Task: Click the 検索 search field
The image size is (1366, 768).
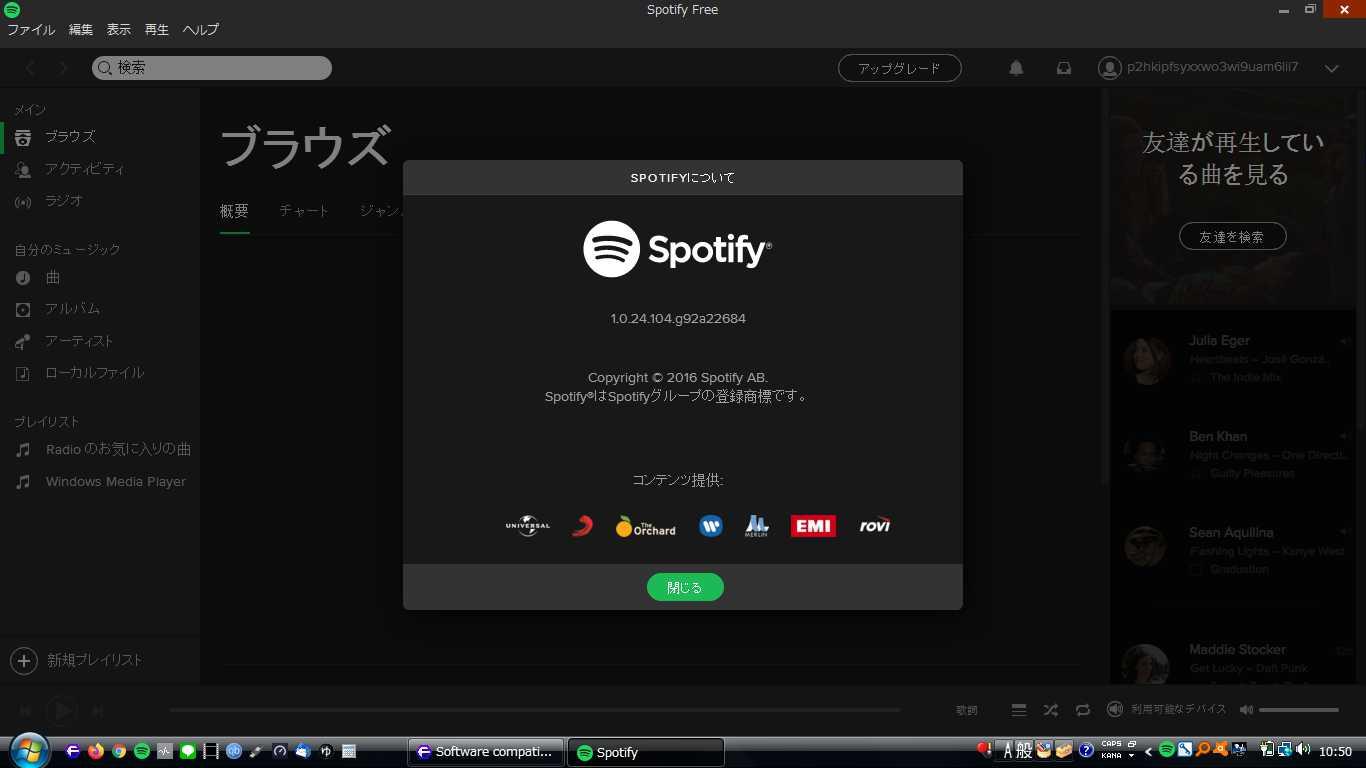Action: click(x=212, y=67)
